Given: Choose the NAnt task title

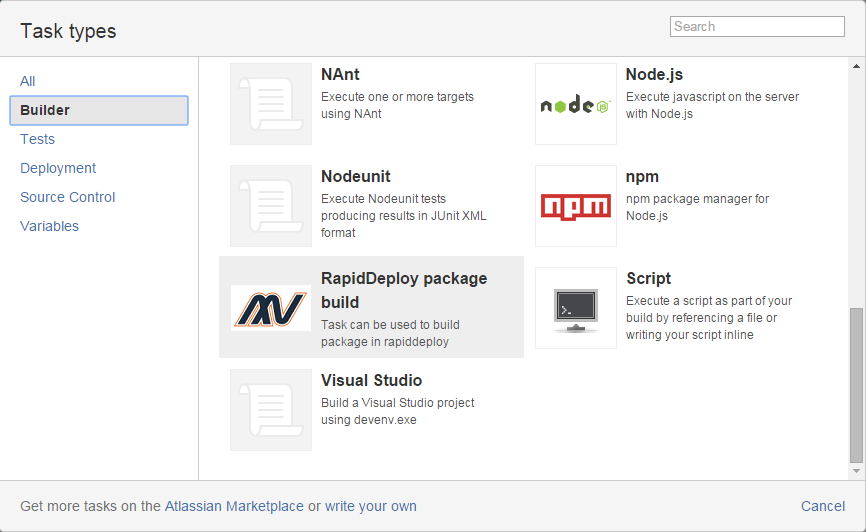Looking at the screenshot, I should 340,74.
